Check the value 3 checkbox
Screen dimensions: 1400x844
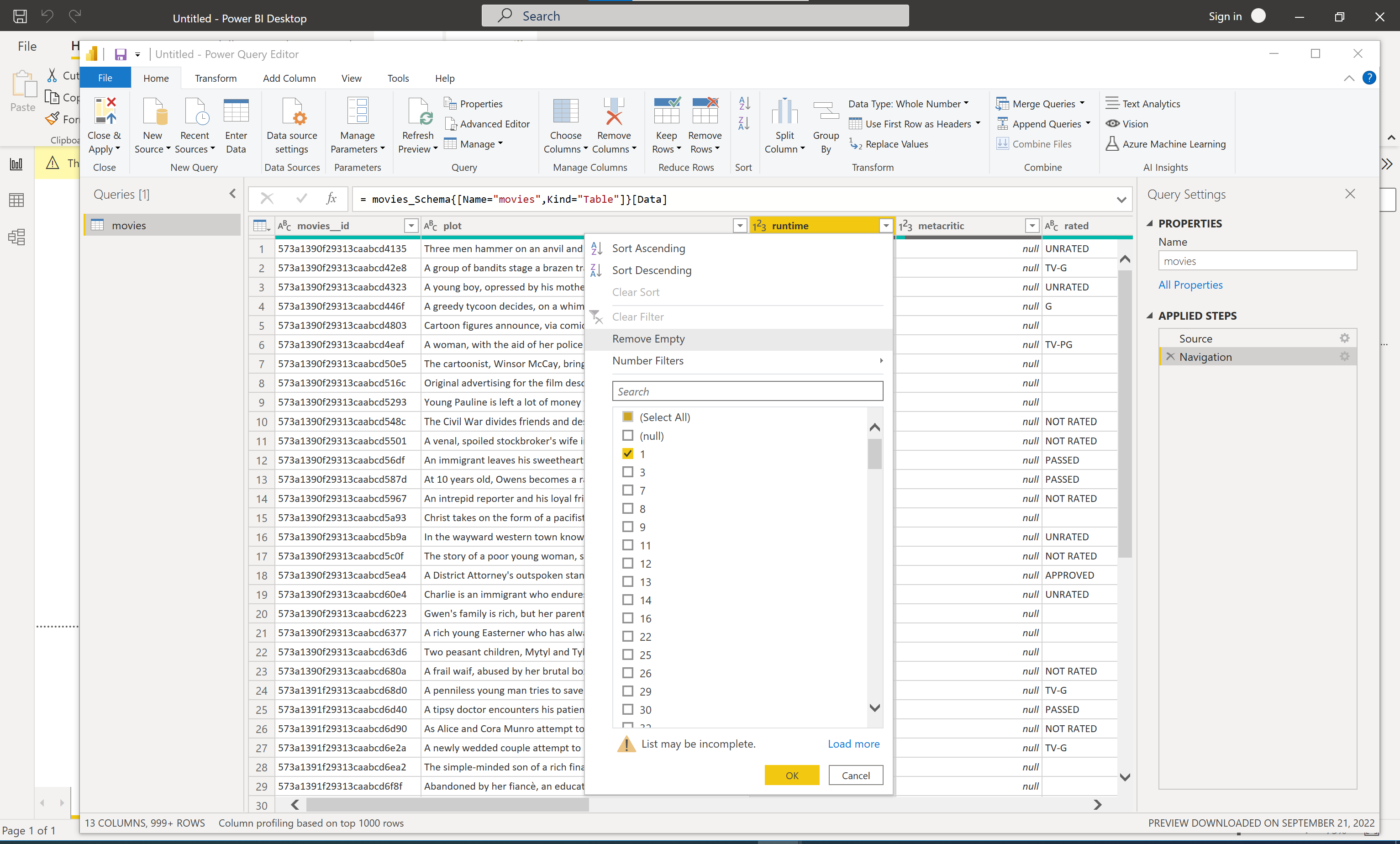pos(628,472)
